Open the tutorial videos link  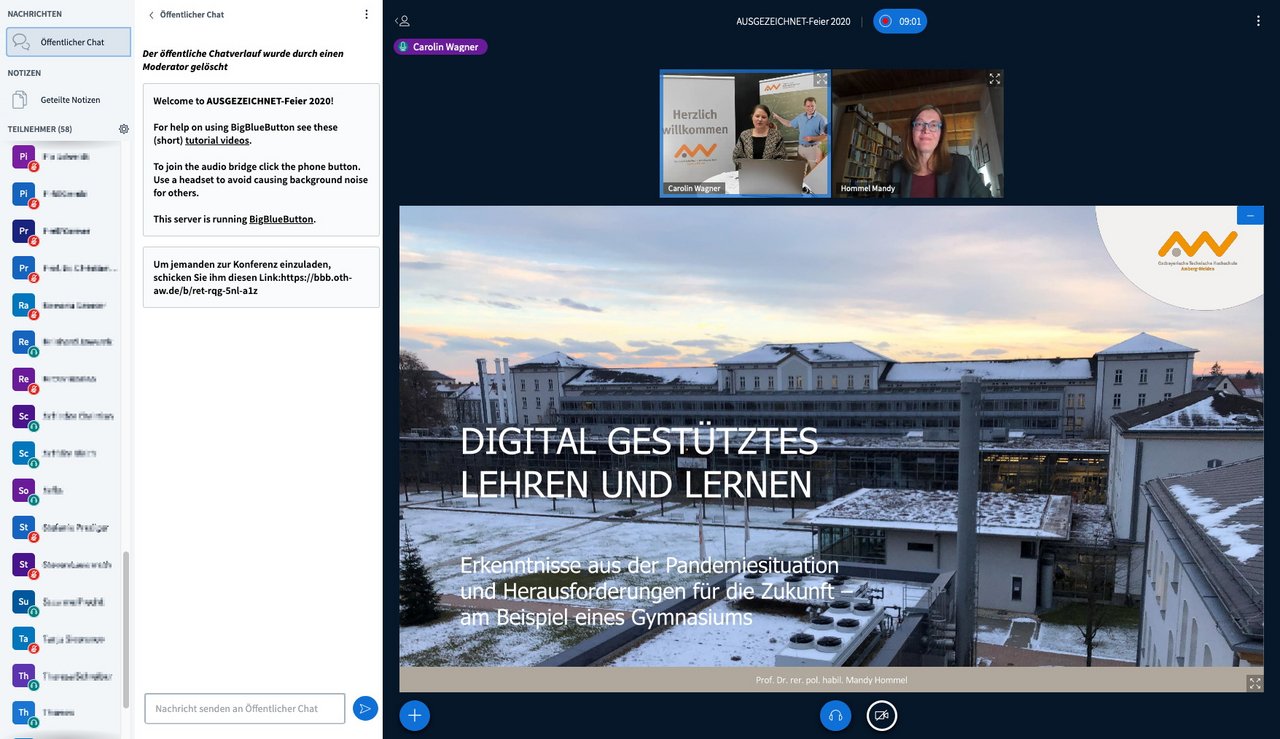point(217,141)
